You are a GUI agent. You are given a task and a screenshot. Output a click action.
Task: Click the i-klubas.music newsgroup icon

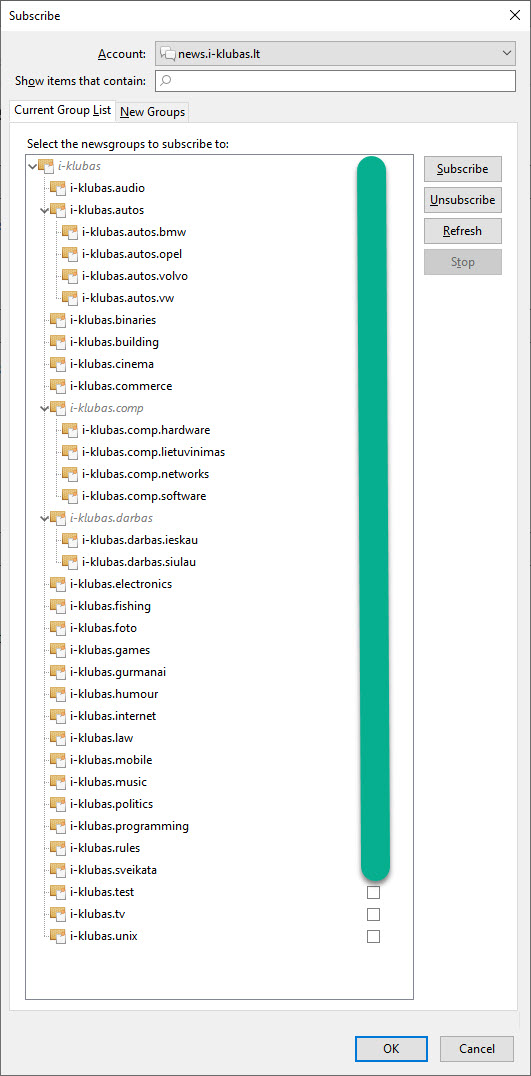tap(58, 782)
